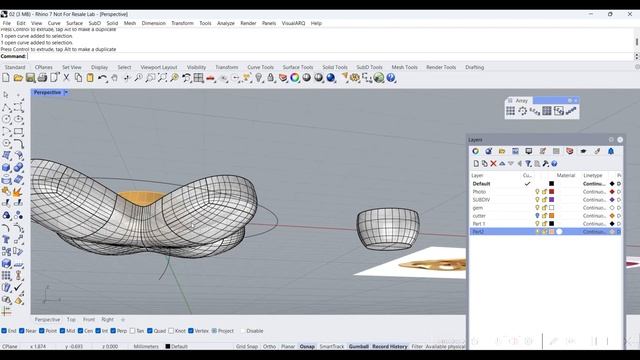The height and width of the screenshot is (360, 640).
Task: Click the Check mark tool in left sidebar
Action: point(18,287)
